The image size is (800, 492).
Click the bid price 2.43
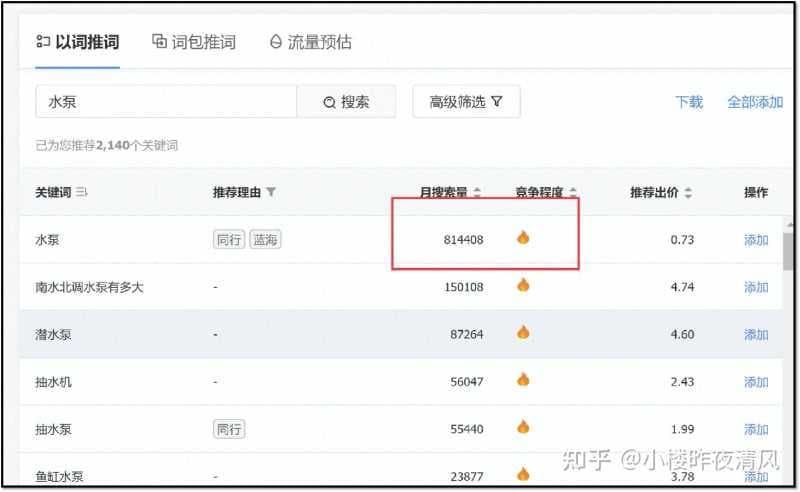682,382
